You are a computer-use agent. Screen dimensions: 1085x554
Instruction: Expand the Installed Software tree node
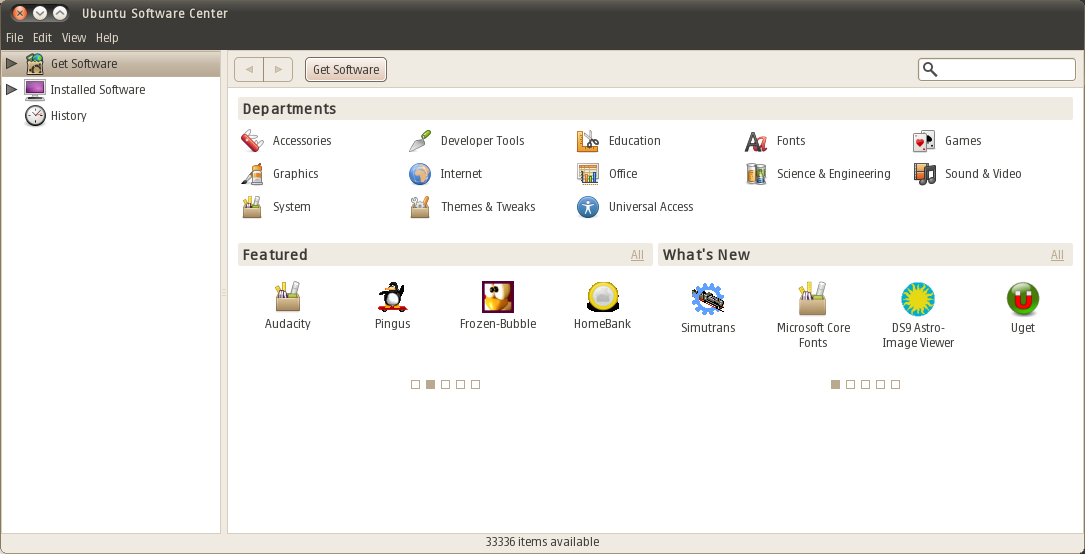11,89
